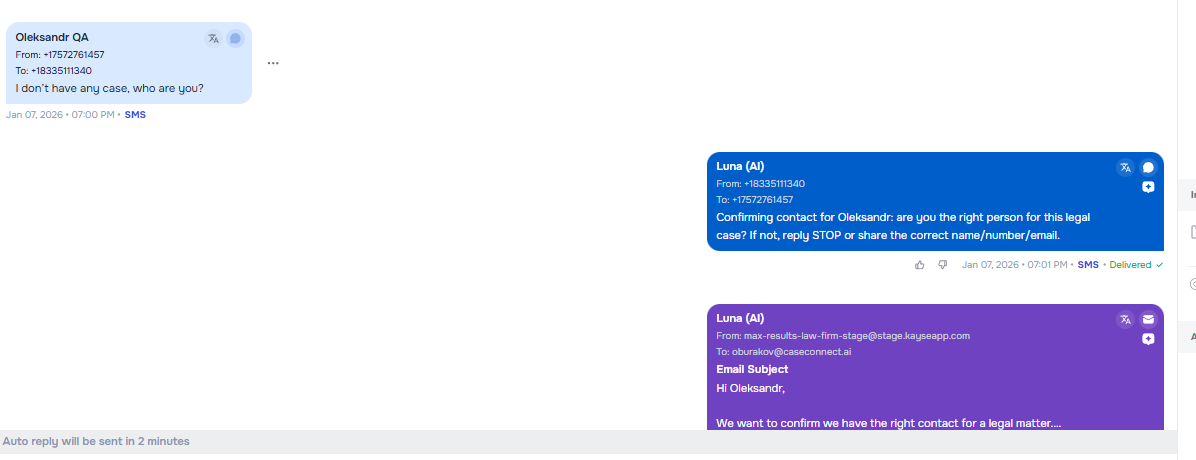Click "Auto reply will be sent in 2 minutes" notice
This screenshot has height=460, width=1196.
point(96,442)
